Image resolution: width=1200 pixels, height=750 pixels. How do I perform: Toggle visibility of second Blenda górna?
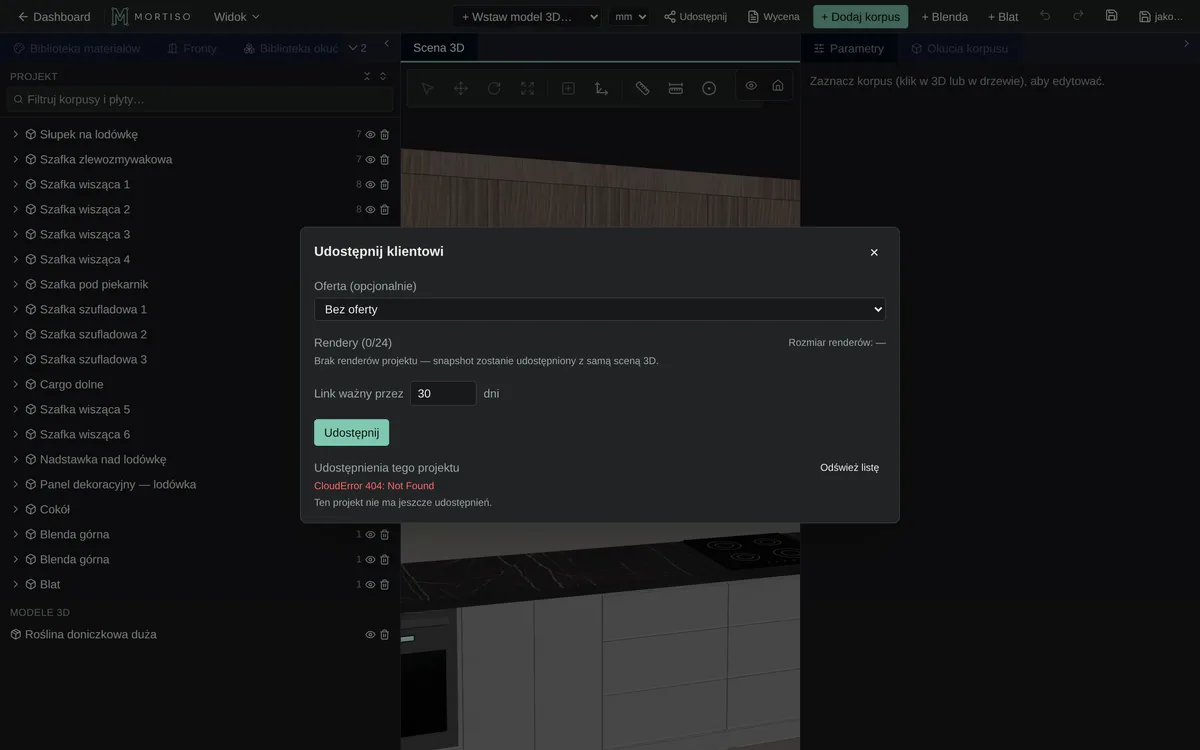370,559
